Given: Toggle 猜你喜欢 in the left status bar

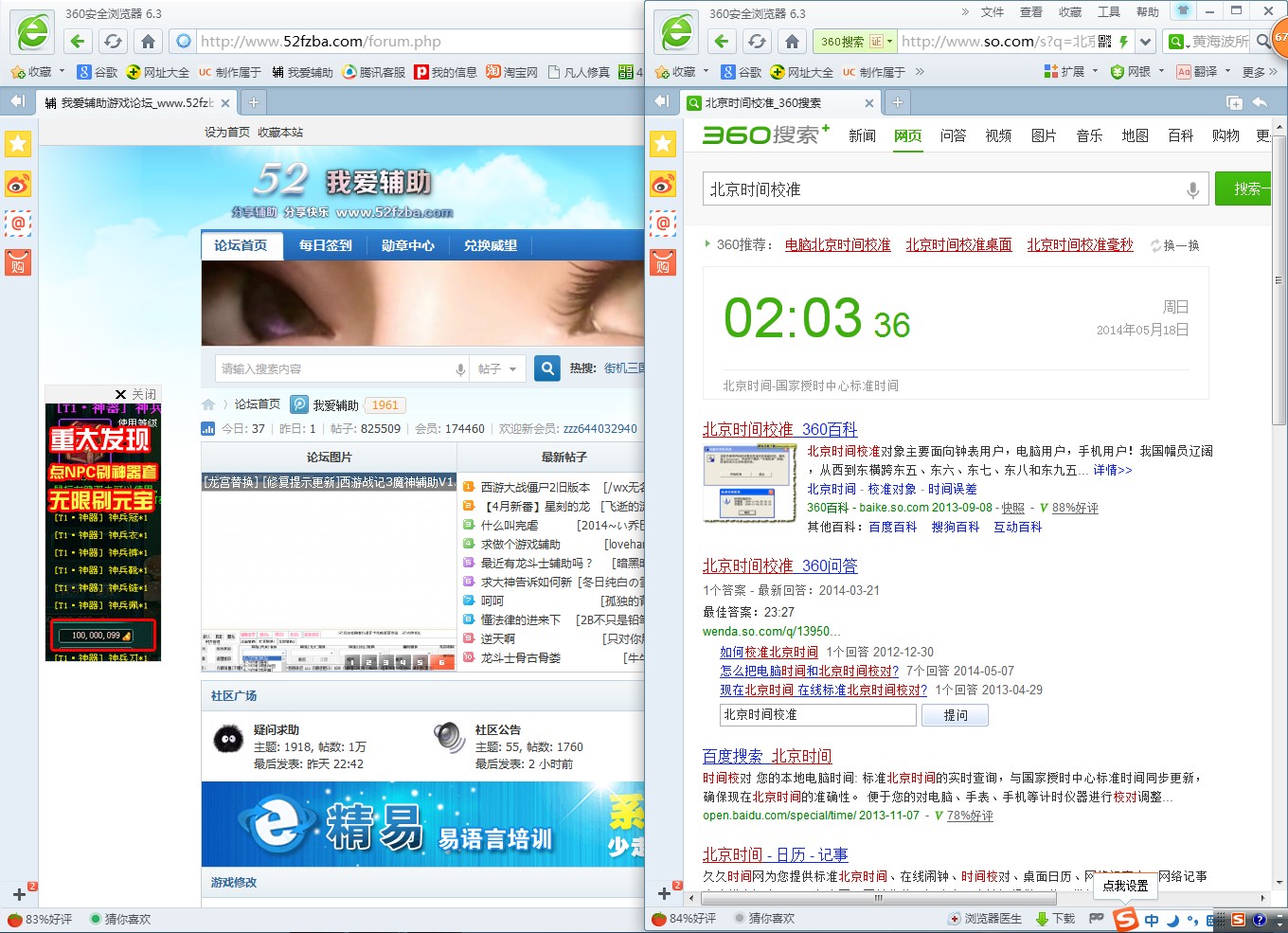Looking at the screenshot, I should tap(120, 919).
